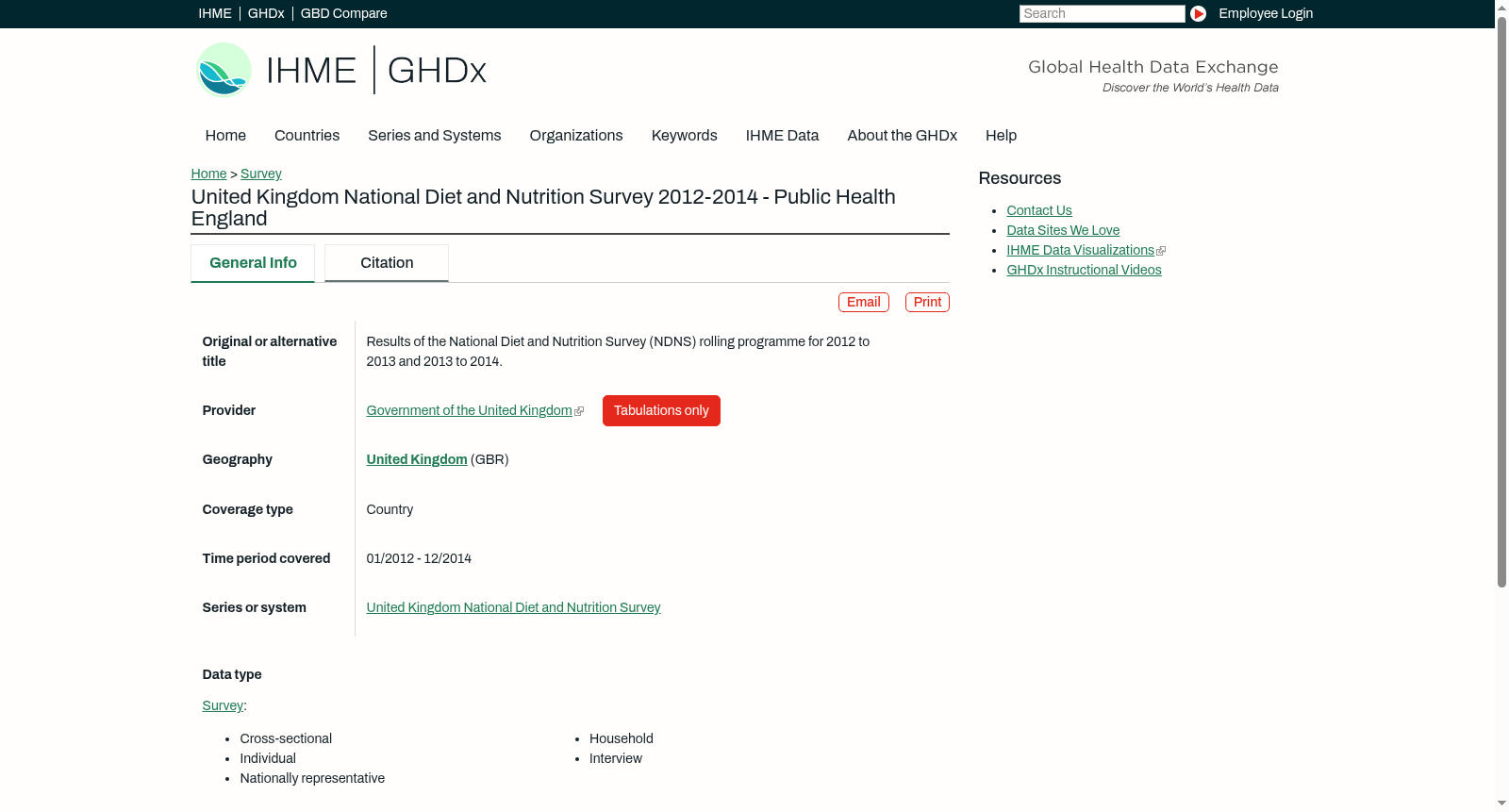1509x812 pixels.
Task: Click the Tabulations only red button
Action: (x=661, y=411)
